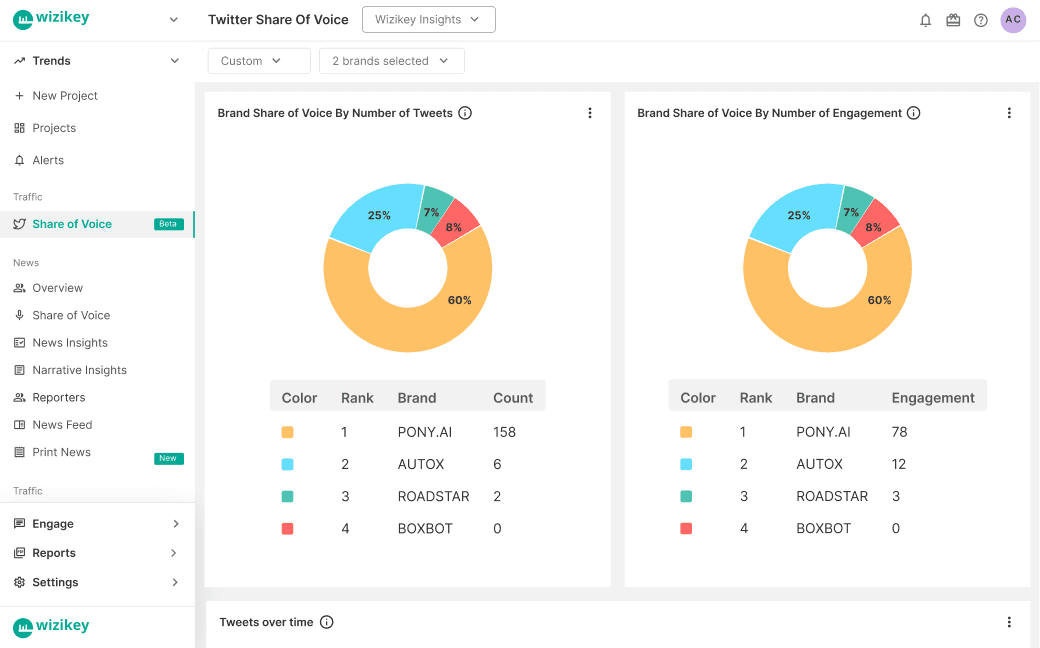Open three-dot menu on Tweets chart card
The width and height of the screenshot is (1040, 648).
pyautogui.click(x=590, y=113)
